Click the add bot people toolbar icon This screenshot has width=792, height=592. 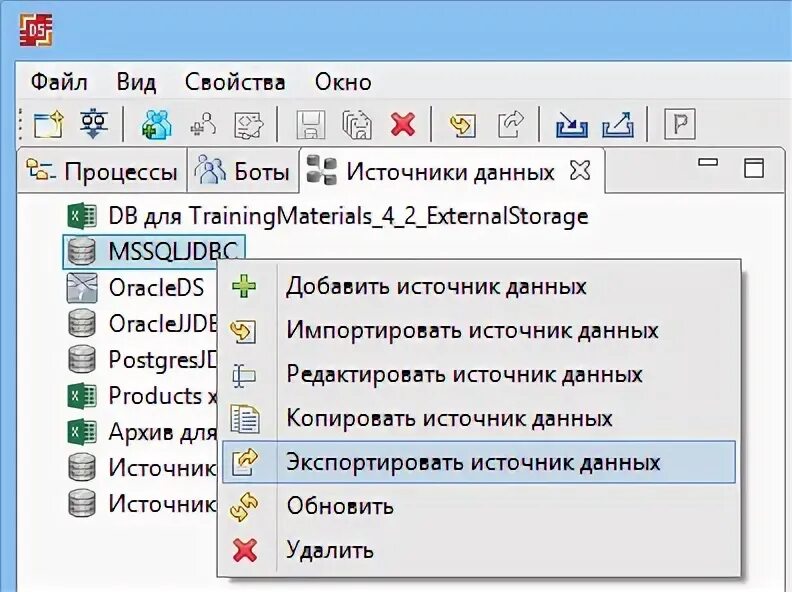point(157,124)
